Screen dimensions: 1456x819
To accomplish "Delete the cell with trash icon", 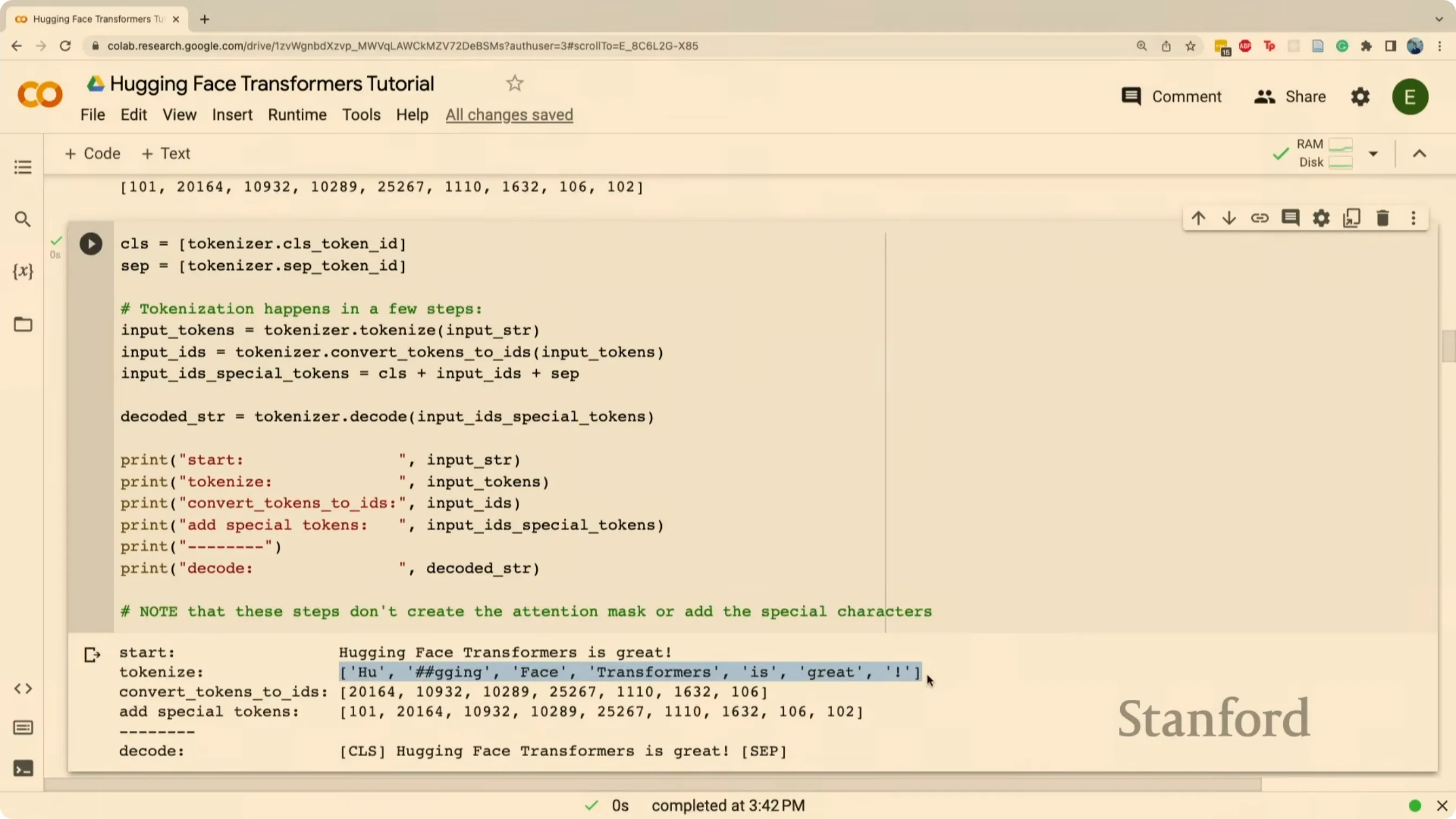I will click(x=1382, y=218).
